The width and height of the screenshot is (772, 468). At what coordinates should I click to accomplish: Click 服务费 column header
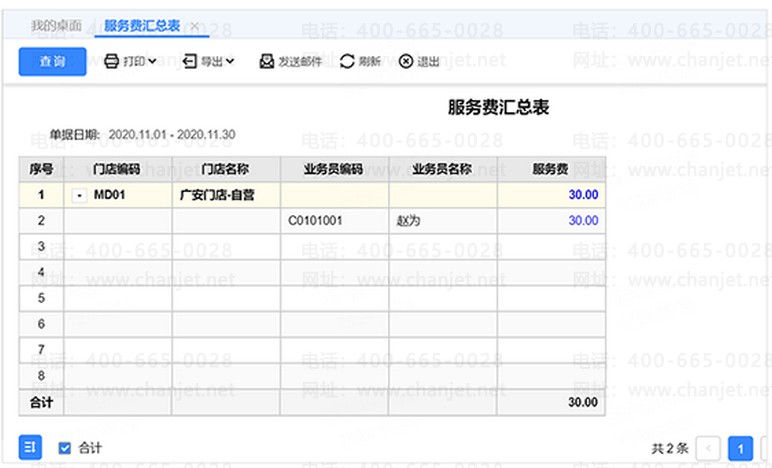pos(551,169)
